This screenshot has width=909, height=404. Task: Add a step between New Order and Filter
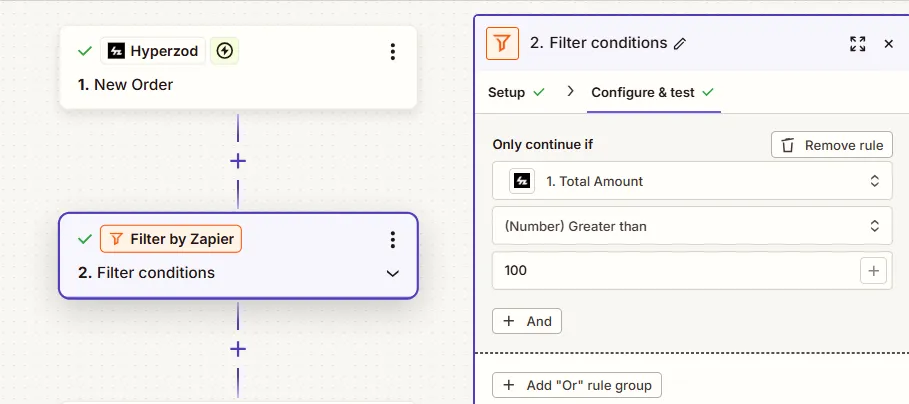pyautogui.click(x=238, y=161)
